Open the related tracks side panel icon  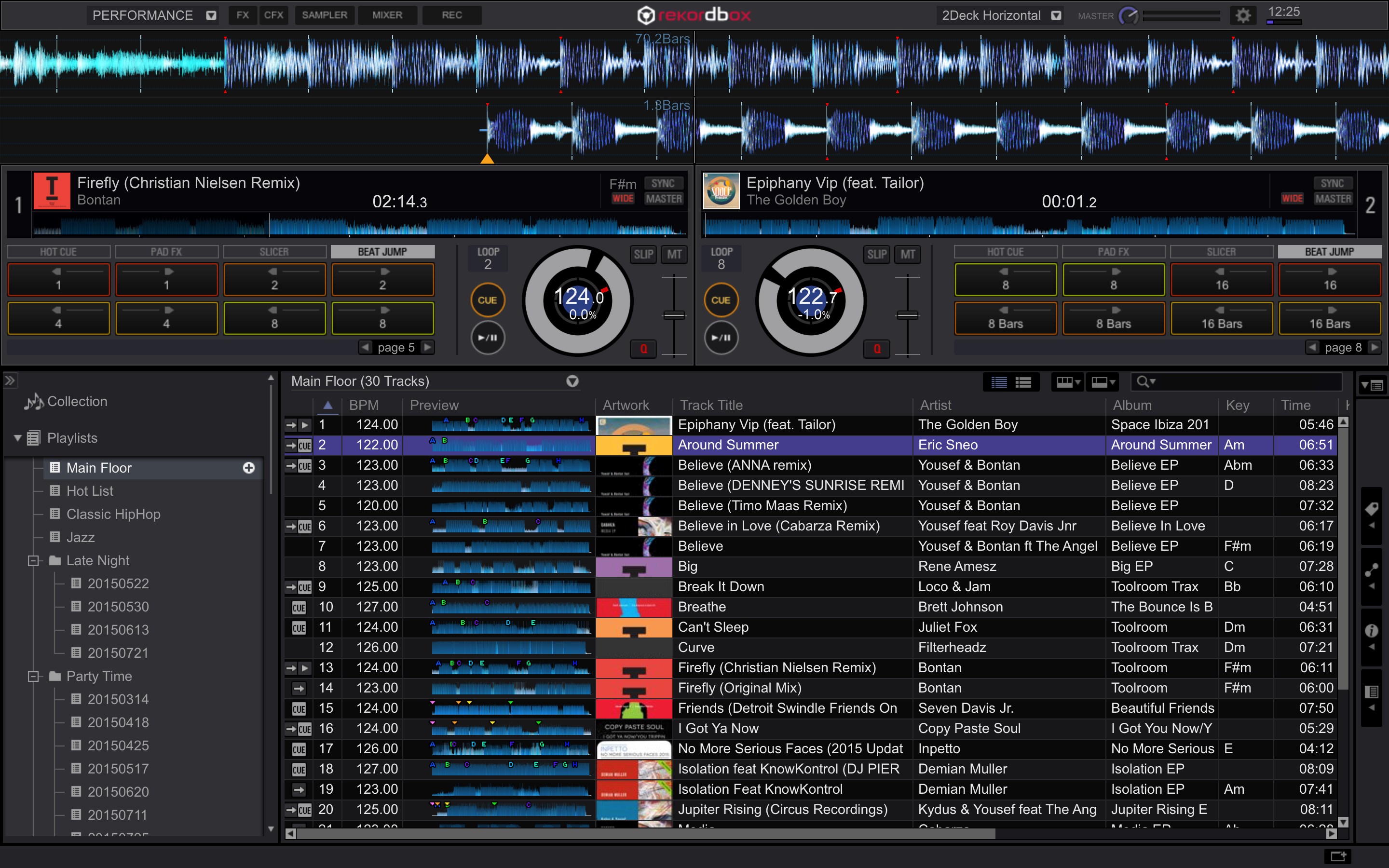pos(1371,570)
